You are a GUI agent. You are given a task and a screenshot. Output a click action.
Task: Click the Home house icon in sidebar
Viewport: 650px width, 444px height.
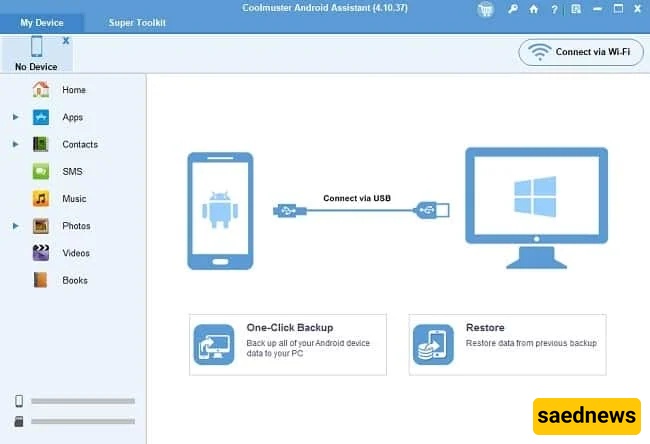coord(41,90)
